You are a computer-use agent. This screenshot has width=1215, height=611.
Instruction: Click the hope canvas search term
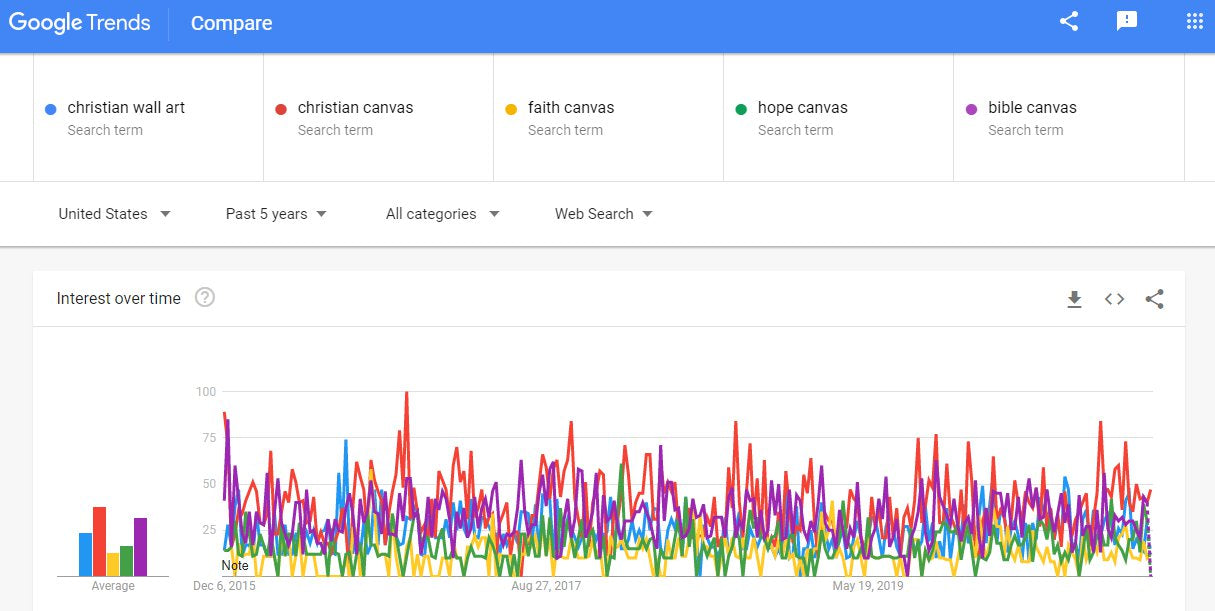838,117
